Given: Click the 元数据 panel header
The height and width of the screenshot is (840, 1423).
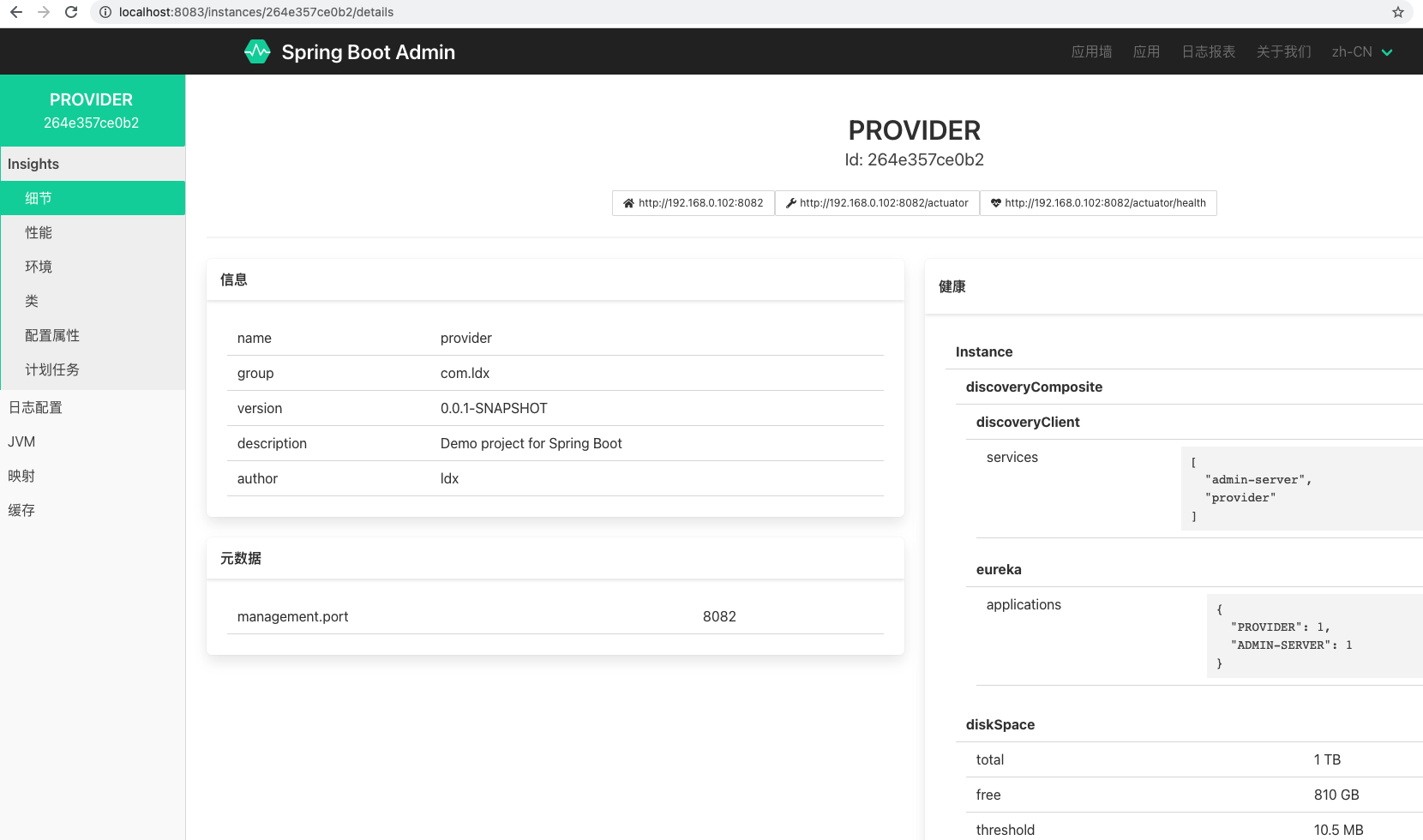Looking at the screenshot, I should pos(555,558).
